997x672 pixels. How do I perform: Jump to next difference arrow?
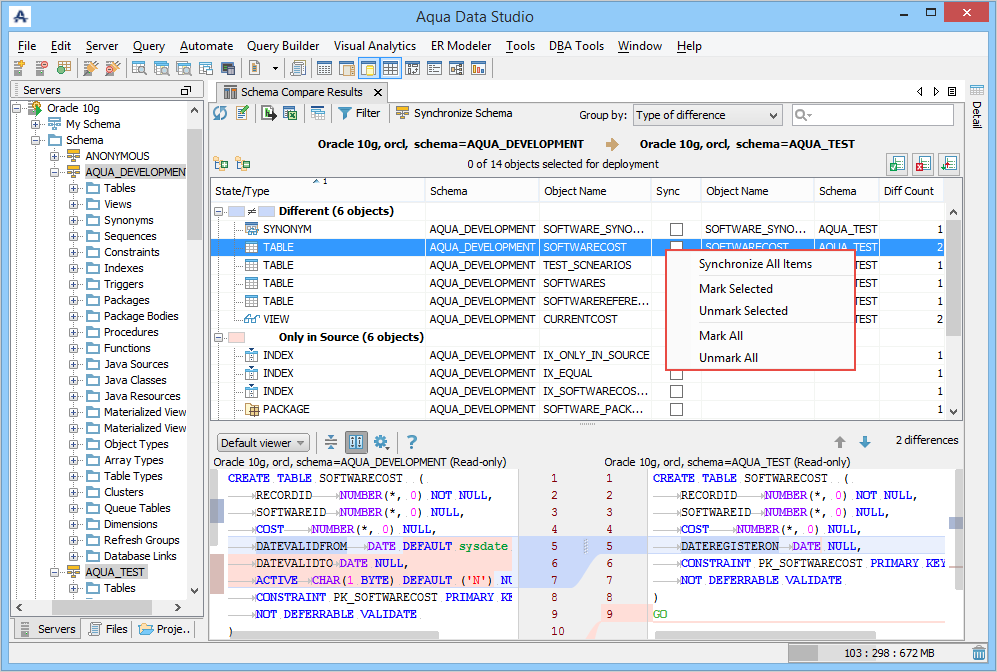pos(864,442)
